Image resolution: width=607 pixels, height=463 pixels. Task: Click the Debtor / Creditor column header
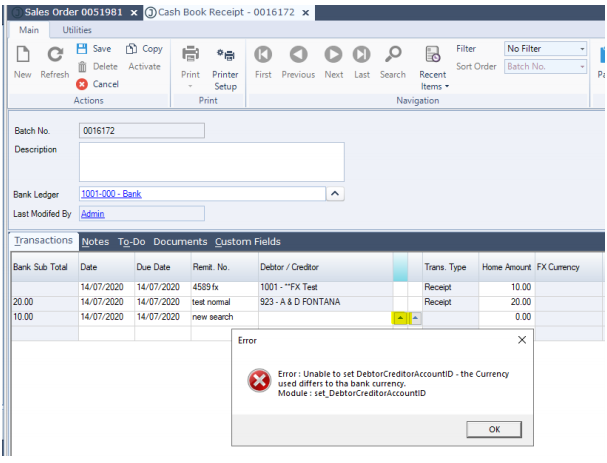pos(326,267)
